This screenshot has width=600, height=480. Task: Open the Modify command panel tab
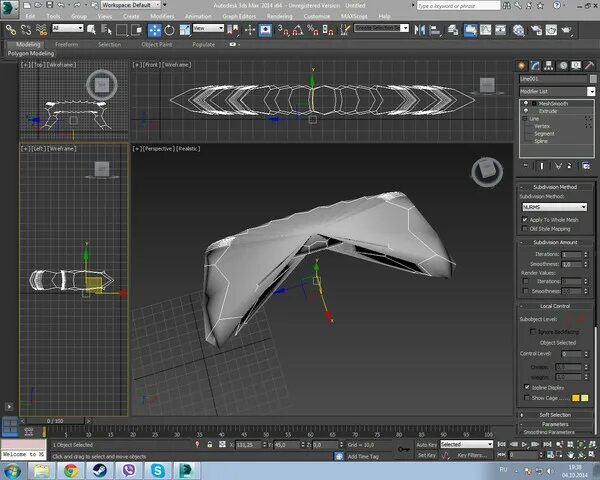tap(535, 66)
